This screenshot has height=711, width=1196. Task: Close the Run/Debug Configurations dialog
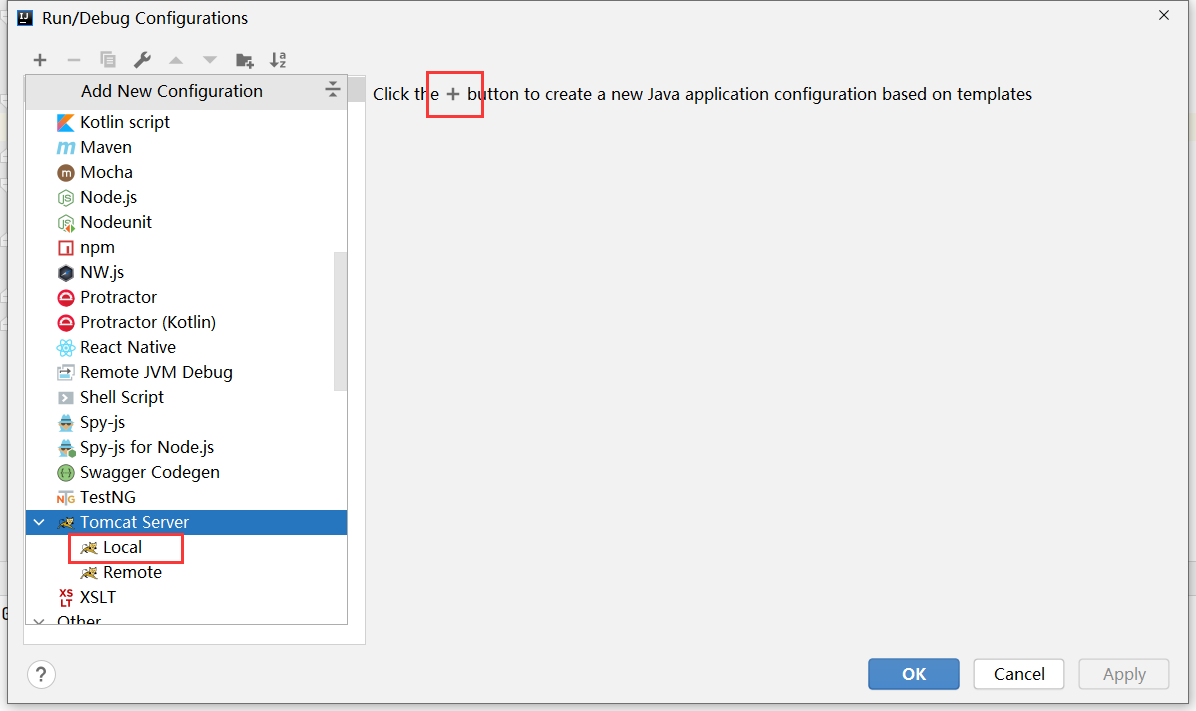[x=1164, y=15]
